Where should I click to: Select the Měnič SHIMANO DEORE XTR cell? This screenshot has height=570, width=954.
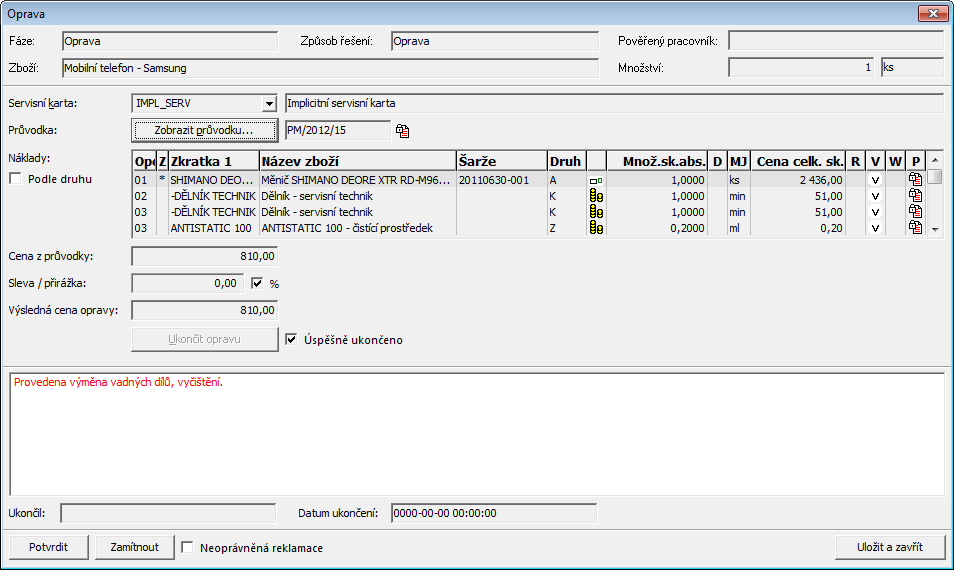point(358,180)
